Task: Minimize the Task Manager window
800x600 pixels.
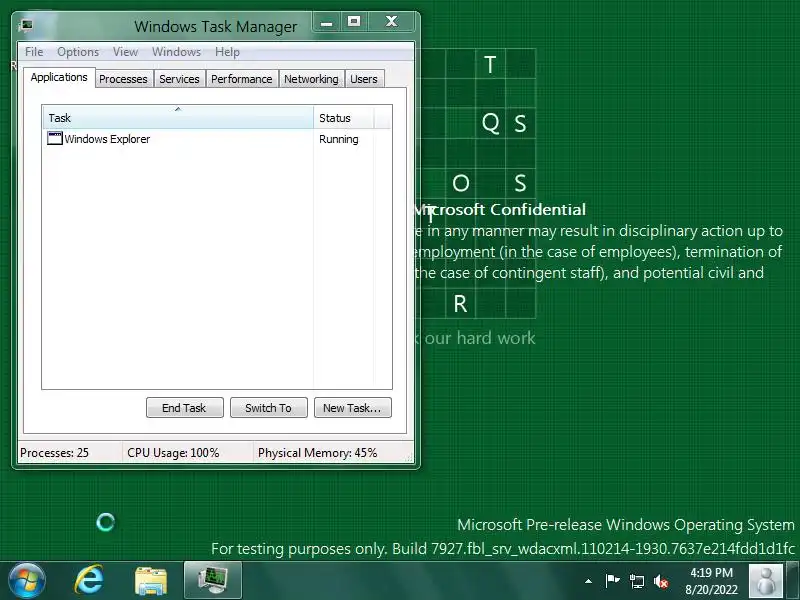Action: pyautogui.click(x=327, y=22)
